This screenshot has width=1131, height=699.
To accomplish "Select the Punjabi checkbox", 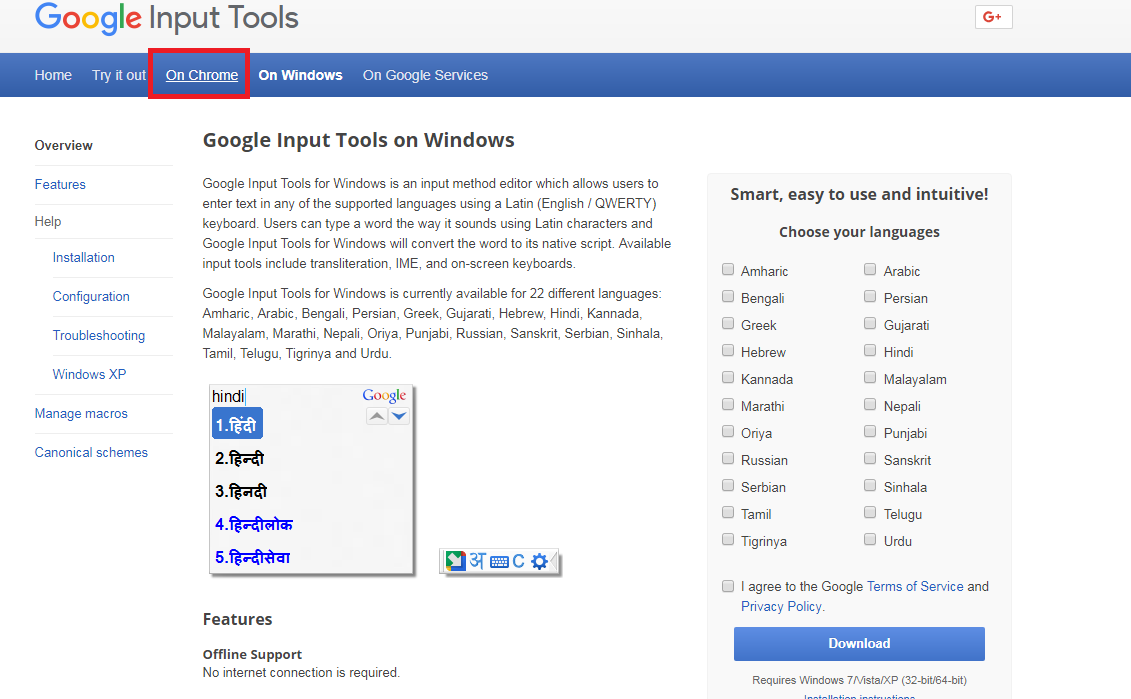I will pyautogui.click(x=870, y=432).
